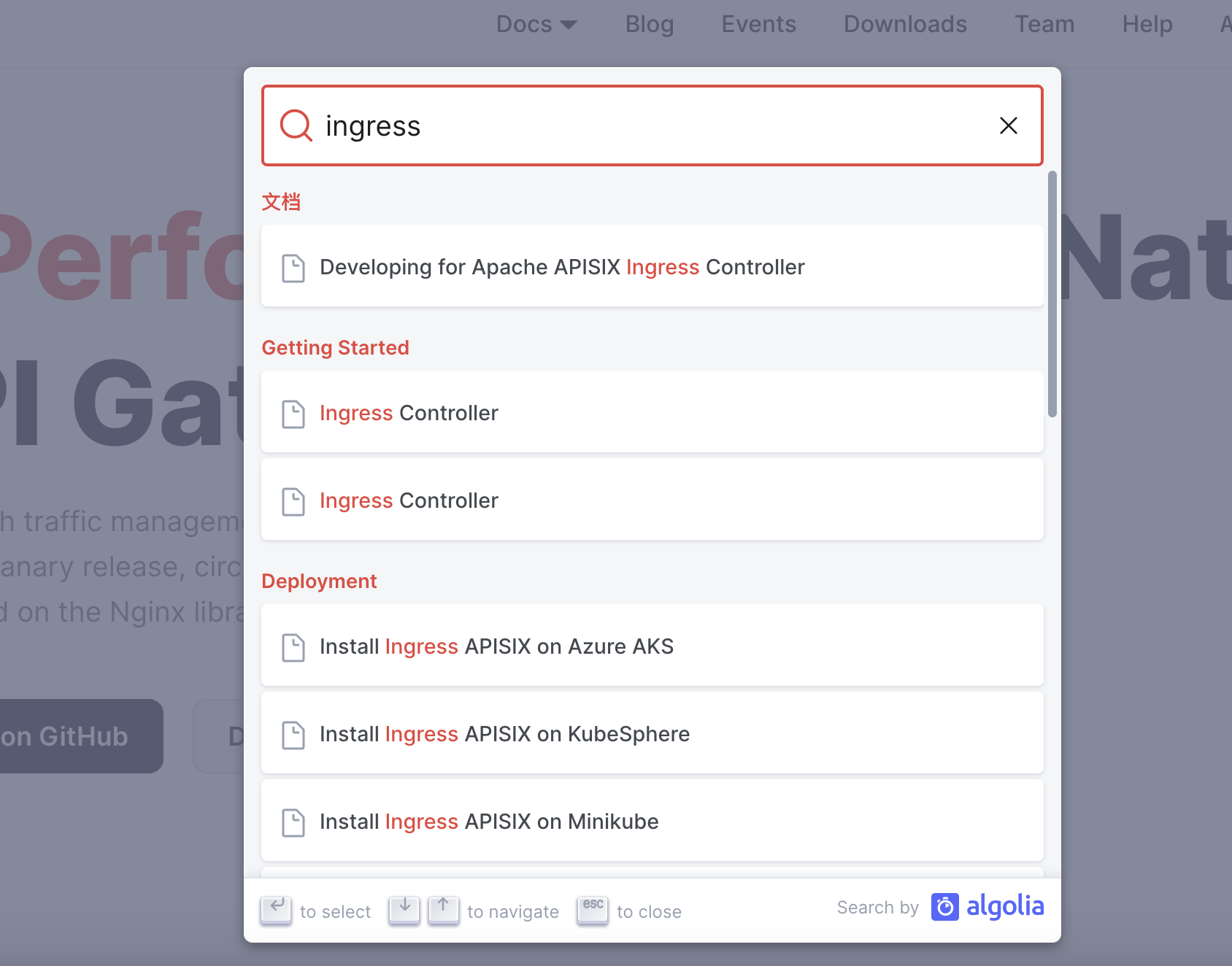The width and height of the screenshot is (1232, 966).
Task: Click document icon beside Minikube result
Action: (293, 822)
